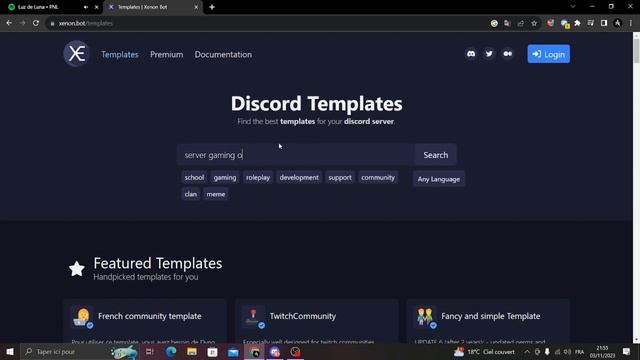Open the Twitter icon link
The width and height of the screenshot is (640, 360).
tap(489, 54)
